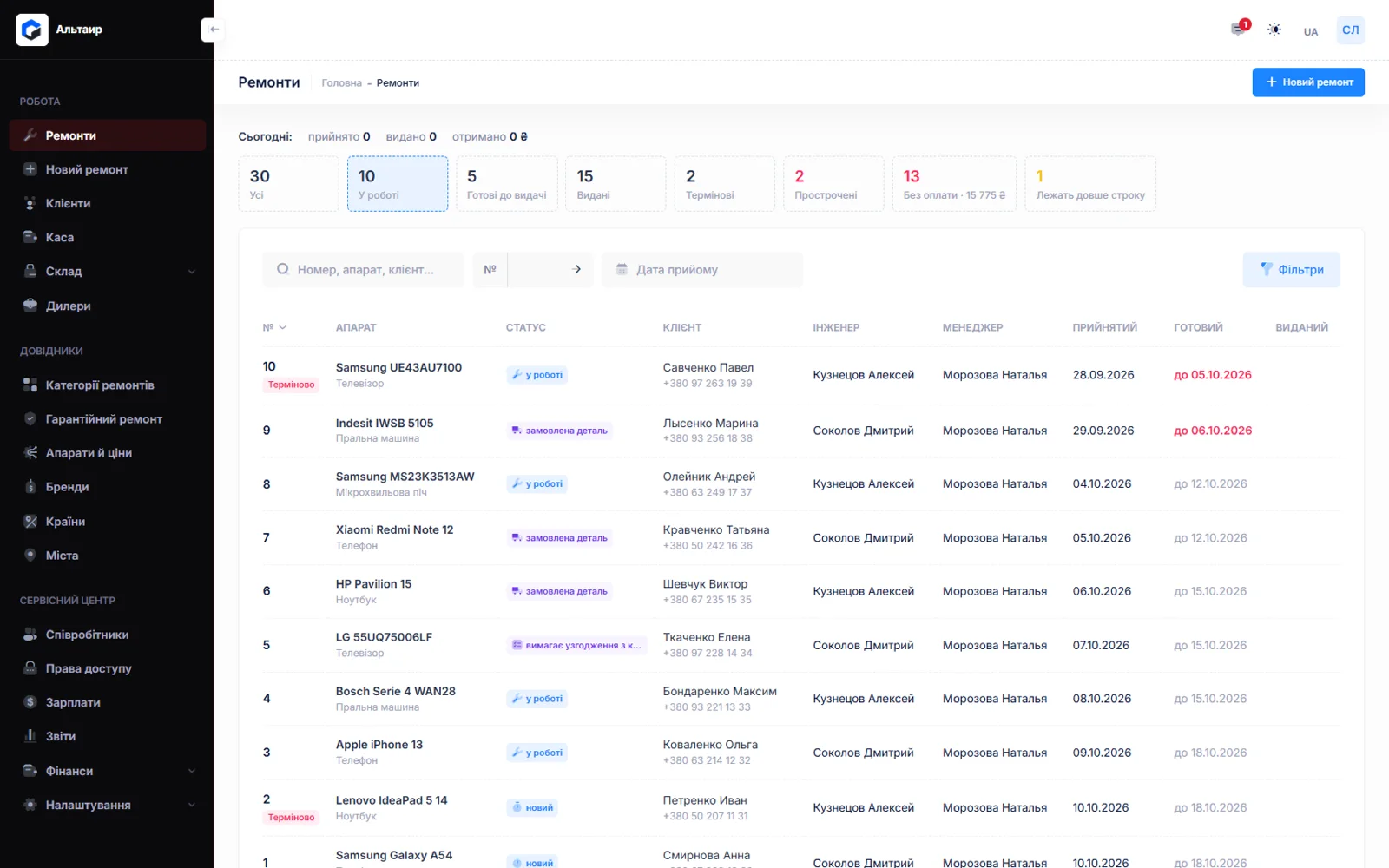
Task: Open Ремонти in the sidebar
Action: pos(108,135)
